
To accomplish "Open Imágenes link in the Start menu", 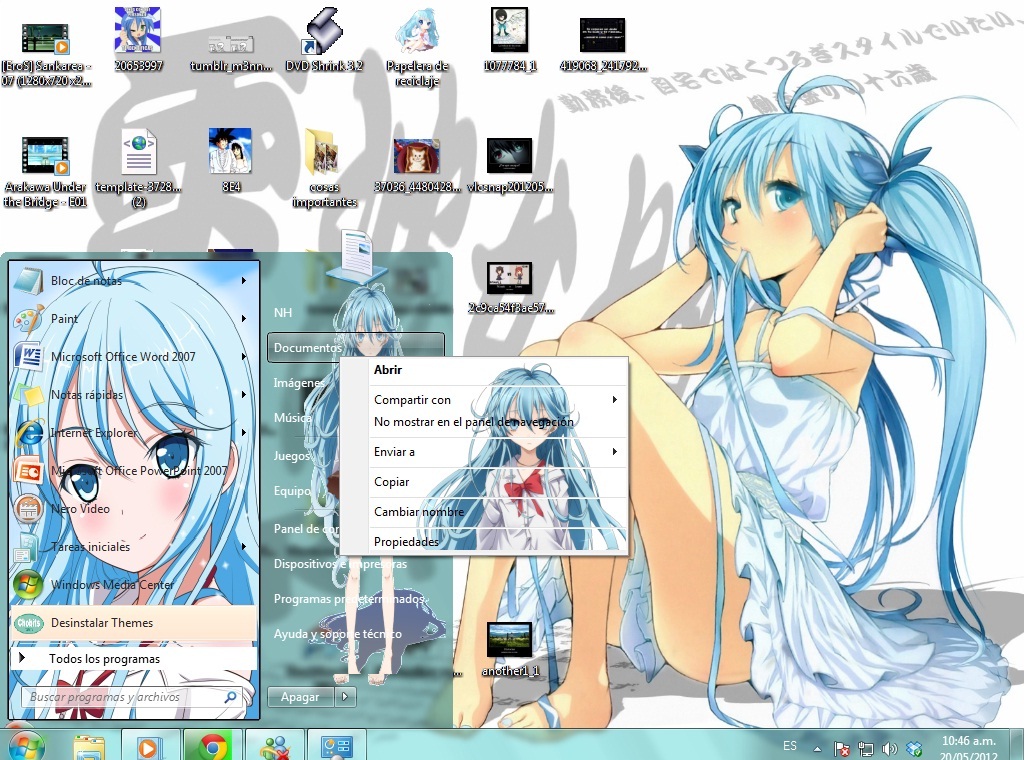I will pos(299,382).
